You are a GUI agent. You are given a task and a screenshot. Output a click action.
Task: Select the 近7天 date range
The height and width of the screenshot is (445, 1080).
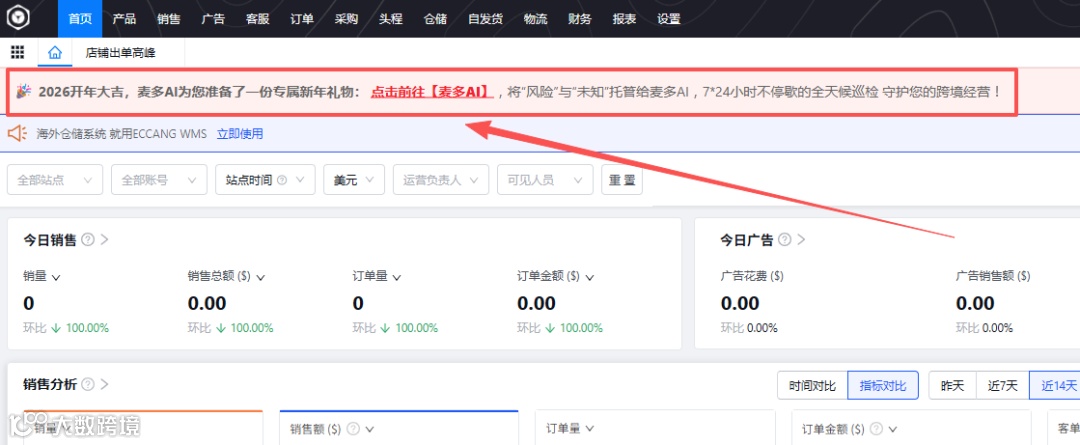coord(1002,385)
